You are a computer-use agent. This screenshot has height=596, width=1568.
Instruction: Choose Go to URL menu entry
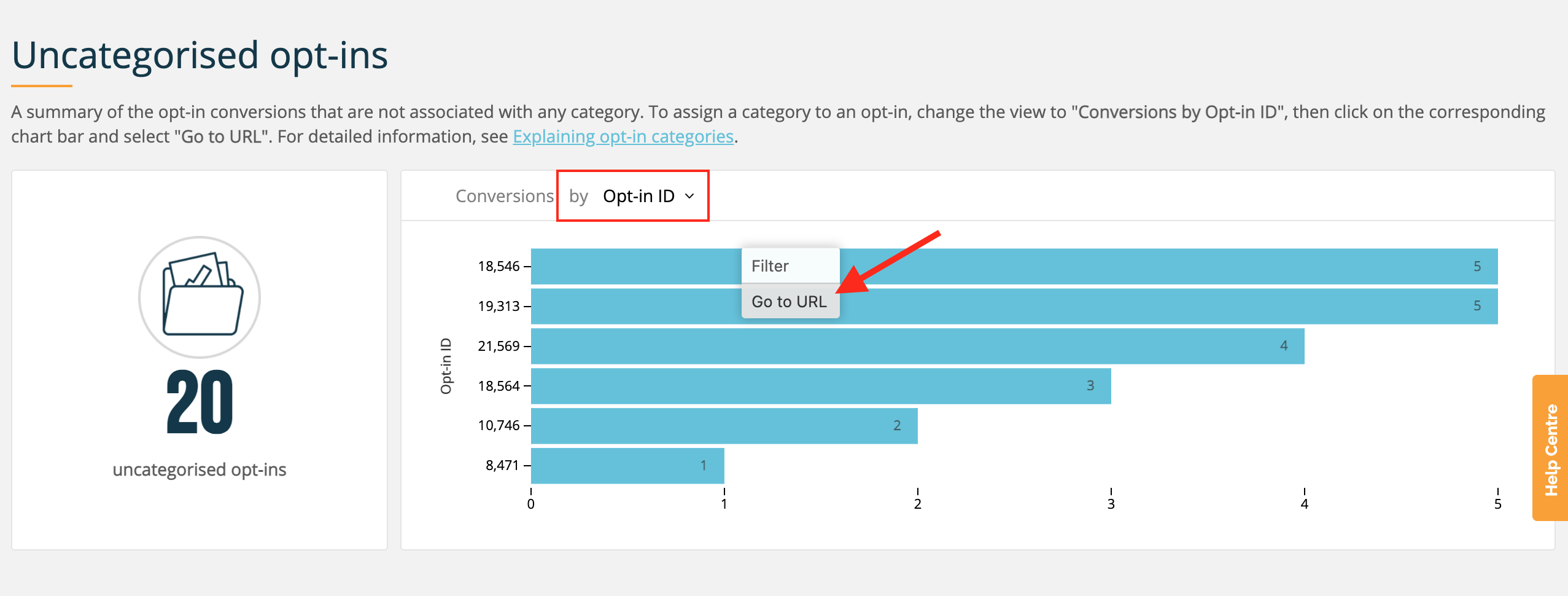(x=790, y=302)
